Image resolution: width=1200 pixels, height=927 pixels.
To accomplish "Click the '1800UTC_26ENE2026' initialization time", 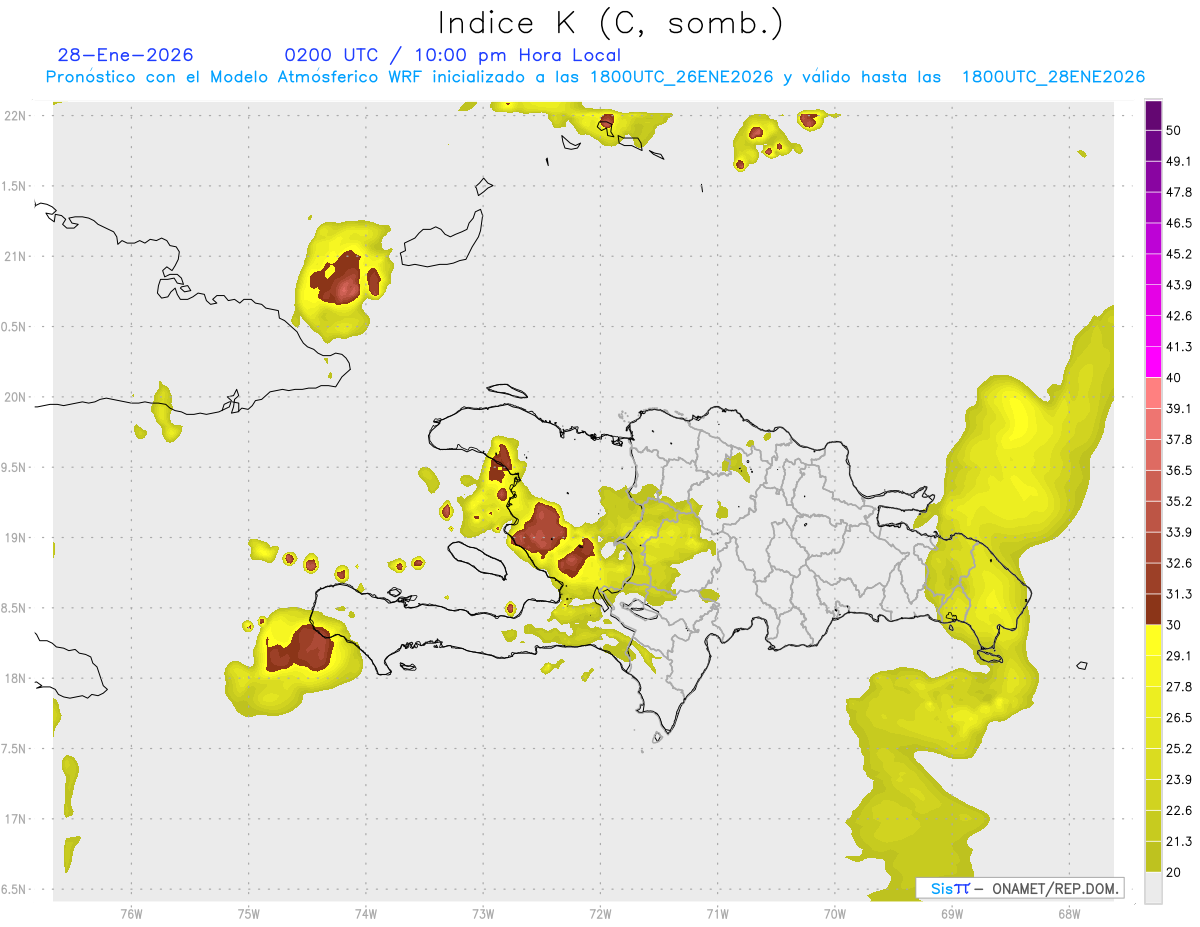I will pos(682,77).
